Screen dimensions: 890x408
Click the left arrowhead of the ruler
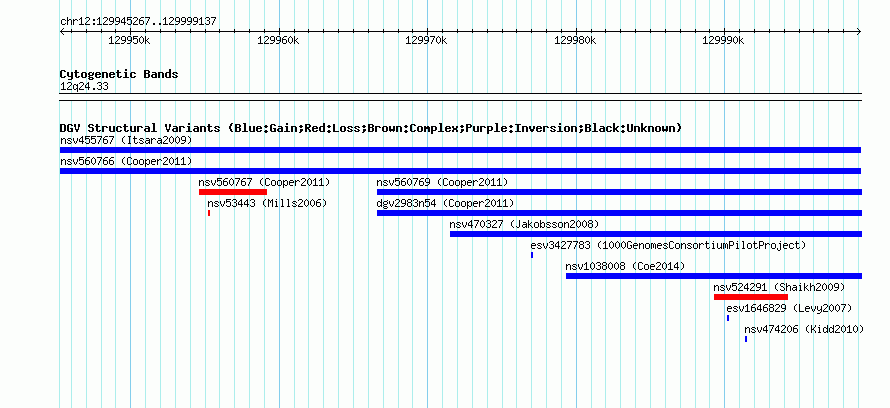point(62,32)
